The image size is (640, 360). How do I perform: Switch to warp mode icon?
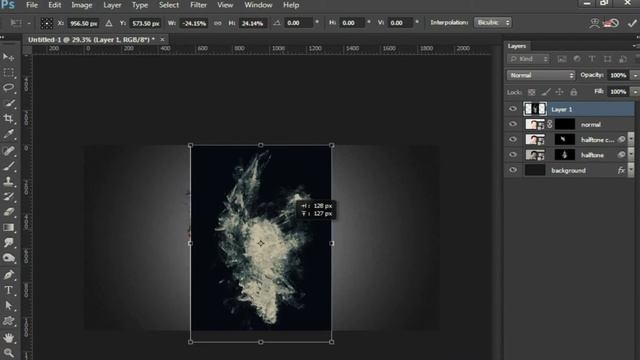[594, 23]
